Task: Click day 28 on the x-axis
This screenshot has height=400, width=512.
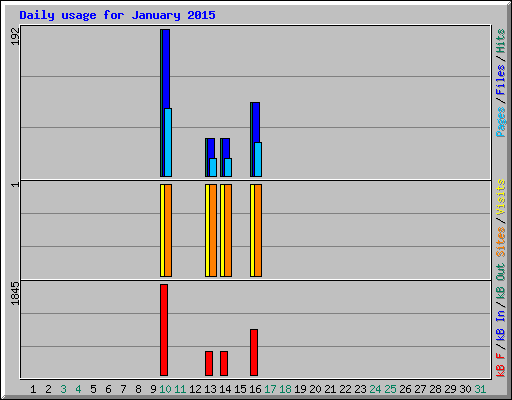Action: point(435,389)
